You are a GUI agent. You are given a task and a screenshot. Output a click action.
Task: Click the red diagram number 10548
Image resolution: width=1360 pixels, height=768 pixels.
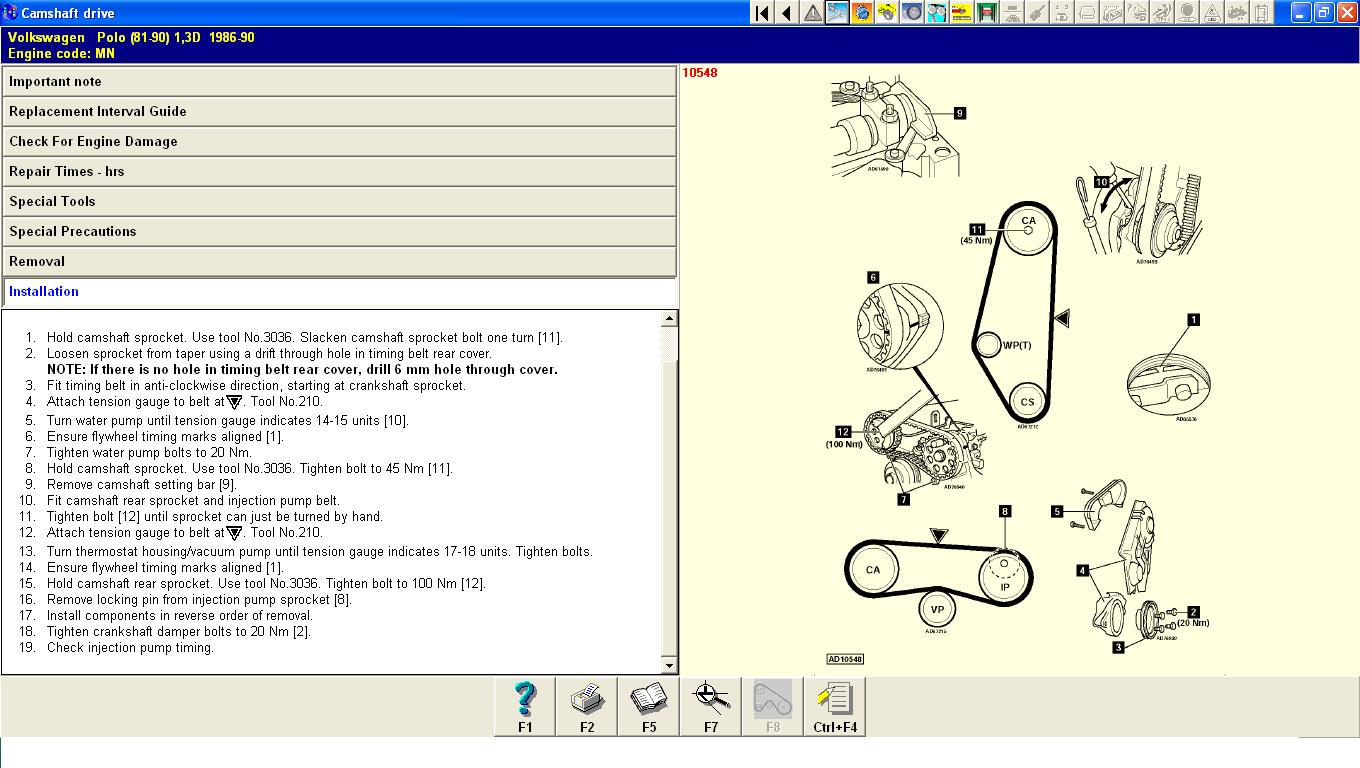[700, 73]
